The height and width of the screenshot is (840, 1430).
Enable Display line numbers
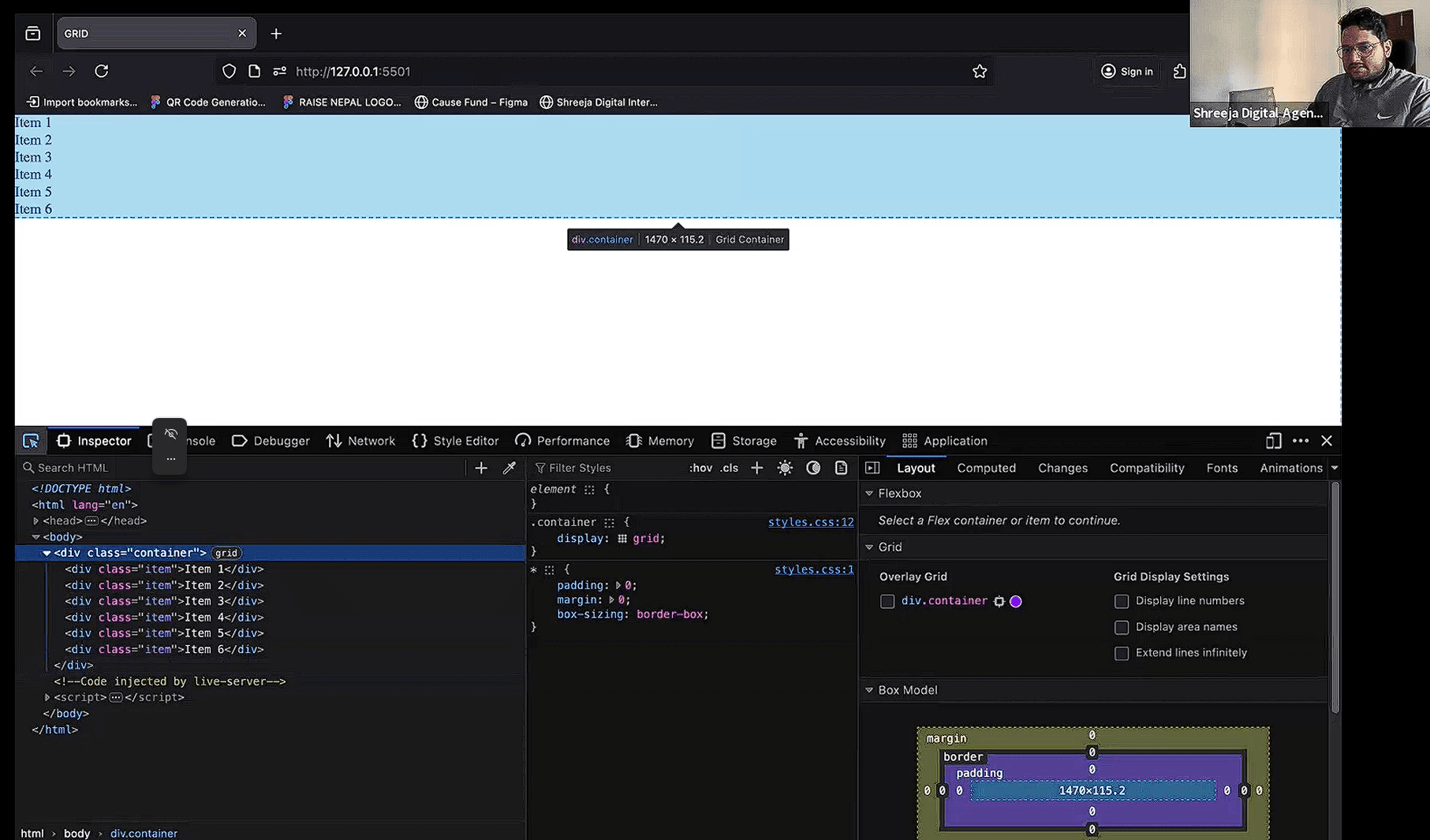[1122, 602]
